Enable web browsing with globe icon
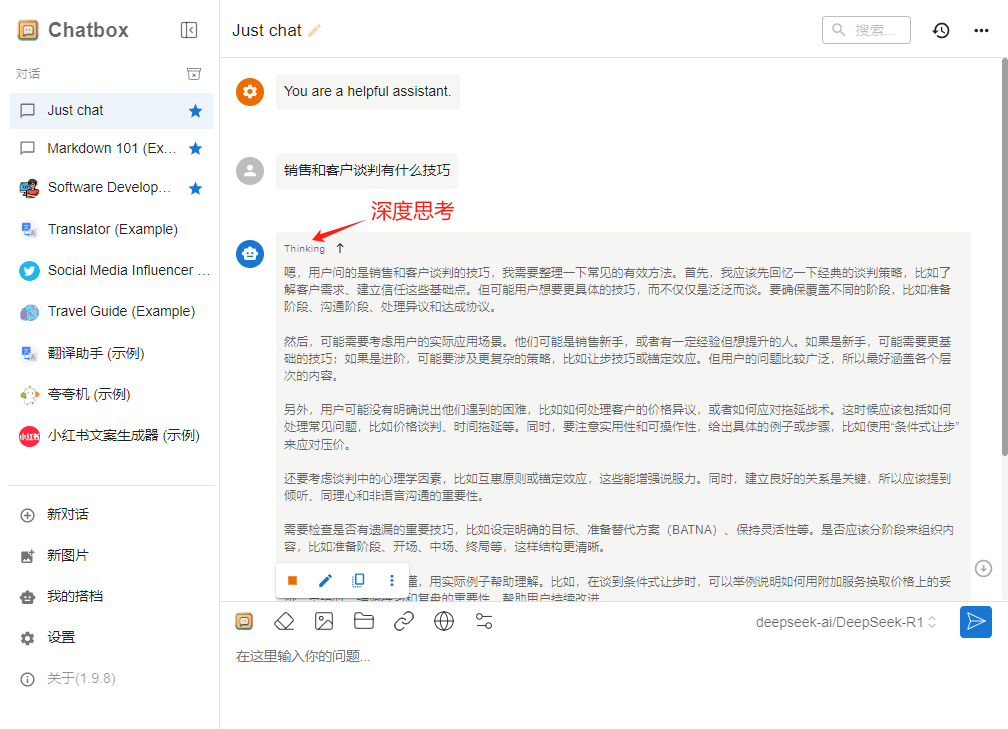This screenshot has height=729, width=1008. [444, 621]
